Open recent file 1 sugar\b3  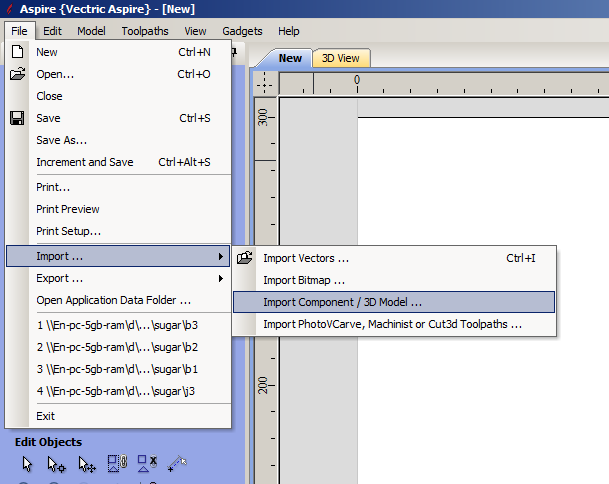click(118, 325)
